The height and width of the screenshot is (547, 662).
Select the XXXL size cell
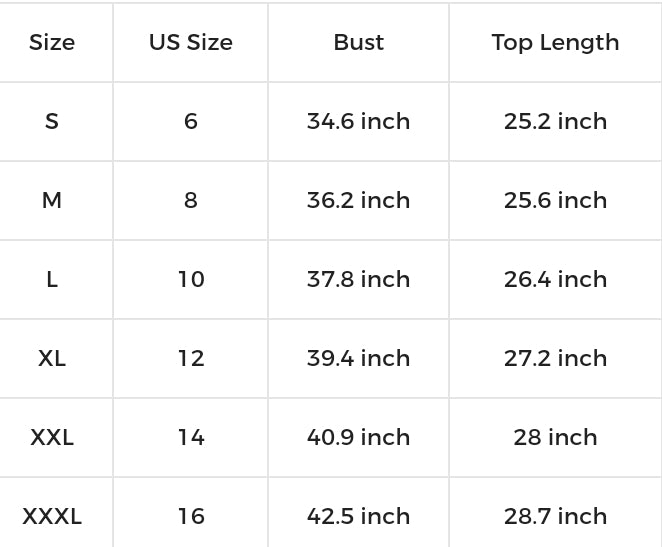52,516
